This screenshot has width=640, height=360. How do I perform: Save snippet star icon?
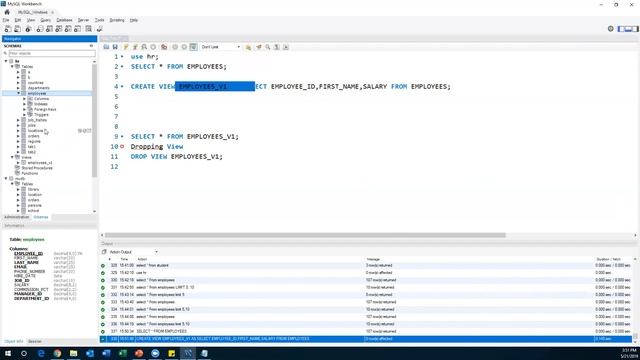248,47
